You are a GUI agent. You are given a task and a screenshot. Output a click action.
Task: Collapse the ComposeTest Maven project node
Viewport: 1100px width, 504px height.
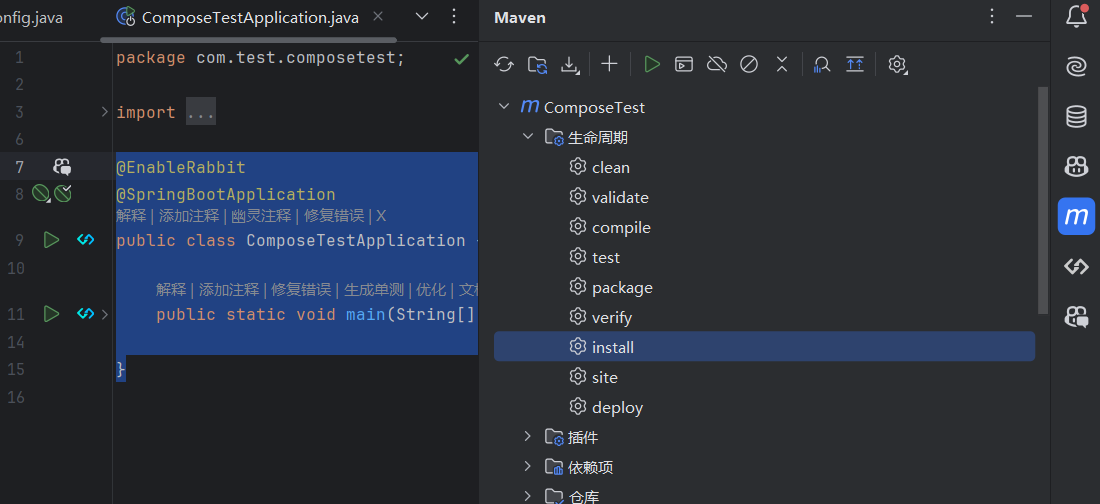click(x=503, y=107)
